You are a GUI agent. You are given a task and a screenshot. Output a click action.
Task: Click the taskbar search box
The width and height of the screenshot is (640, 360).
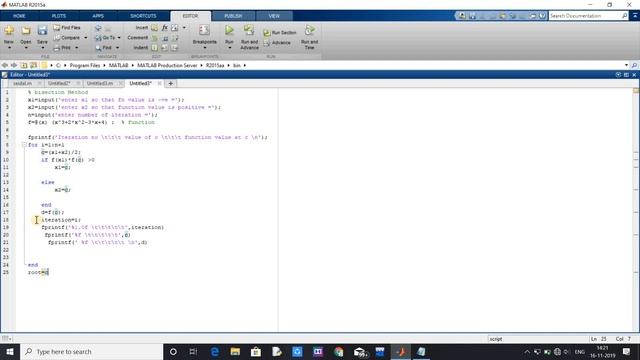pyautogui.click(x=91, y=351)
